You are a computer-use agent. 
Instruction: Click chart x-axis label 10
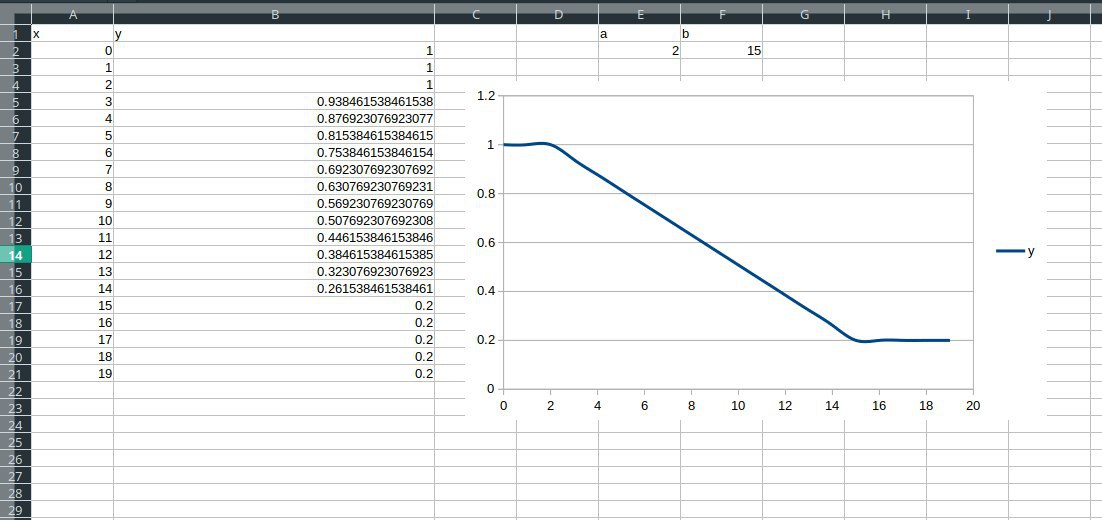pyautogui.click(x=738, y=405)
